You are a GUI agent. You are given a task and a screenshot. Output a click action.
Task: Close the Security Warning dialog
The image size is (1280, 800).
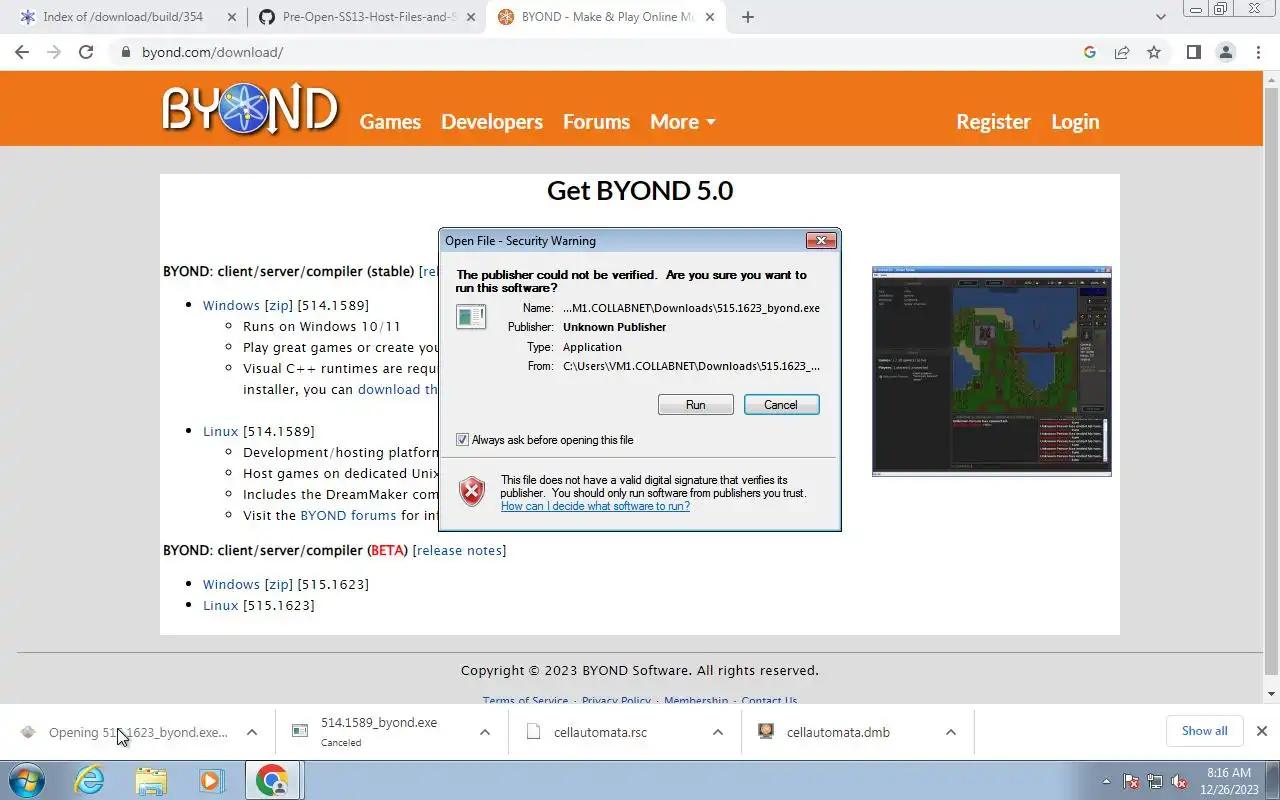click(821, 241)
